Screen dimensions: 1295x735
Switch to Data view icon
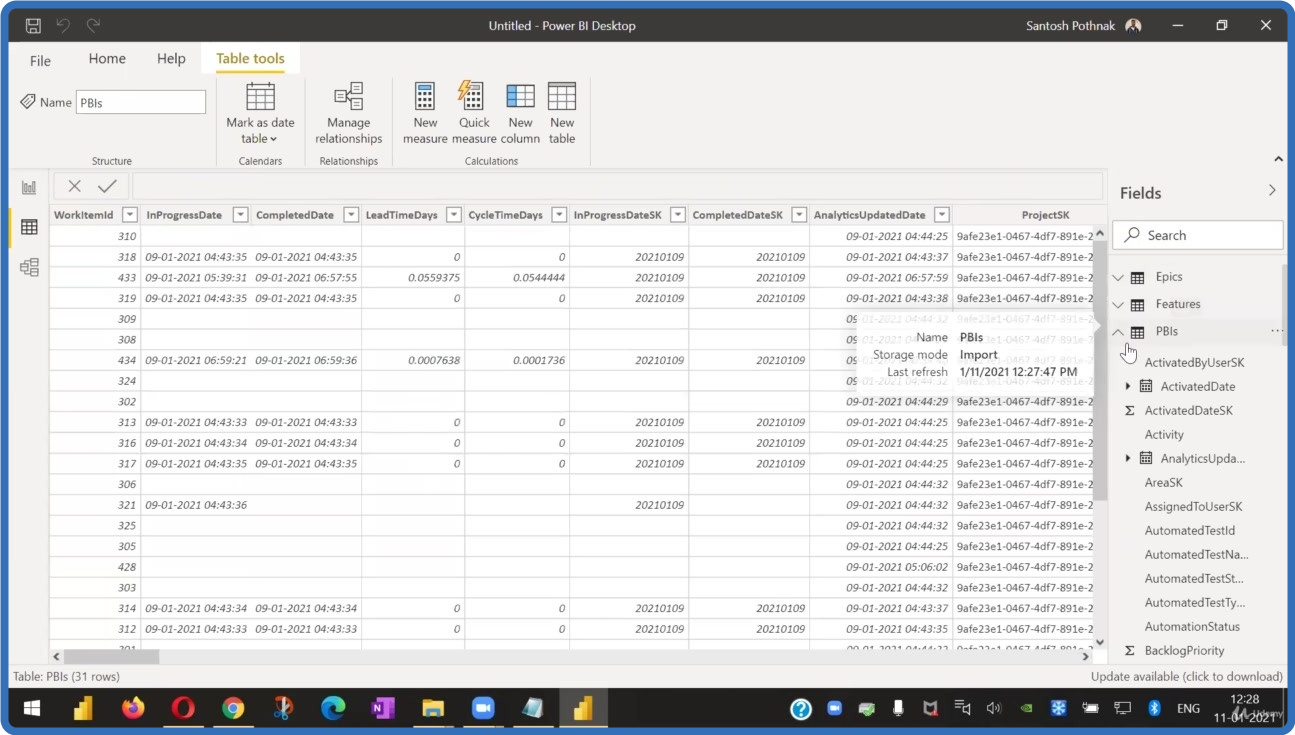[29, 227]
